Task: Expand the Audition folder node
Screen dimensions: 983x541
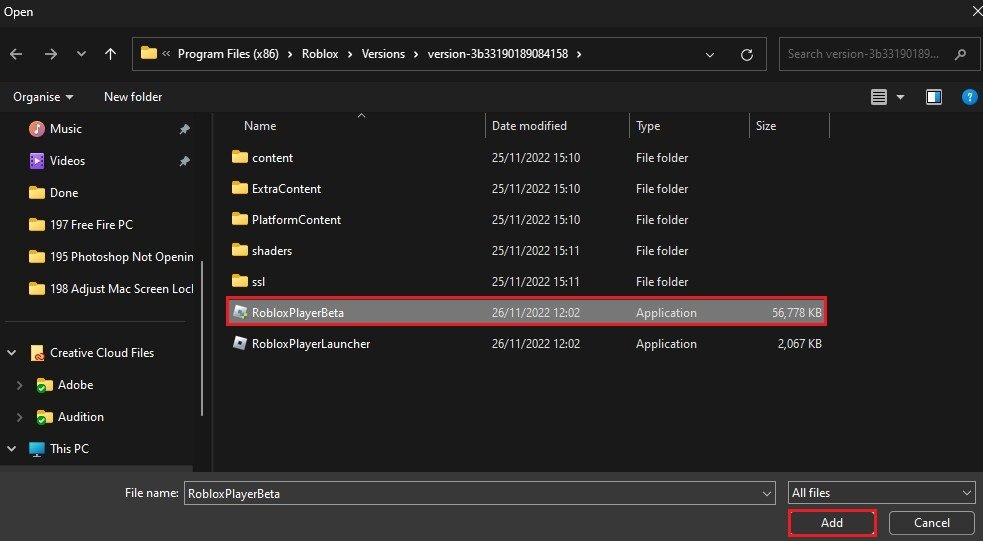Action: tap(19, 417)
